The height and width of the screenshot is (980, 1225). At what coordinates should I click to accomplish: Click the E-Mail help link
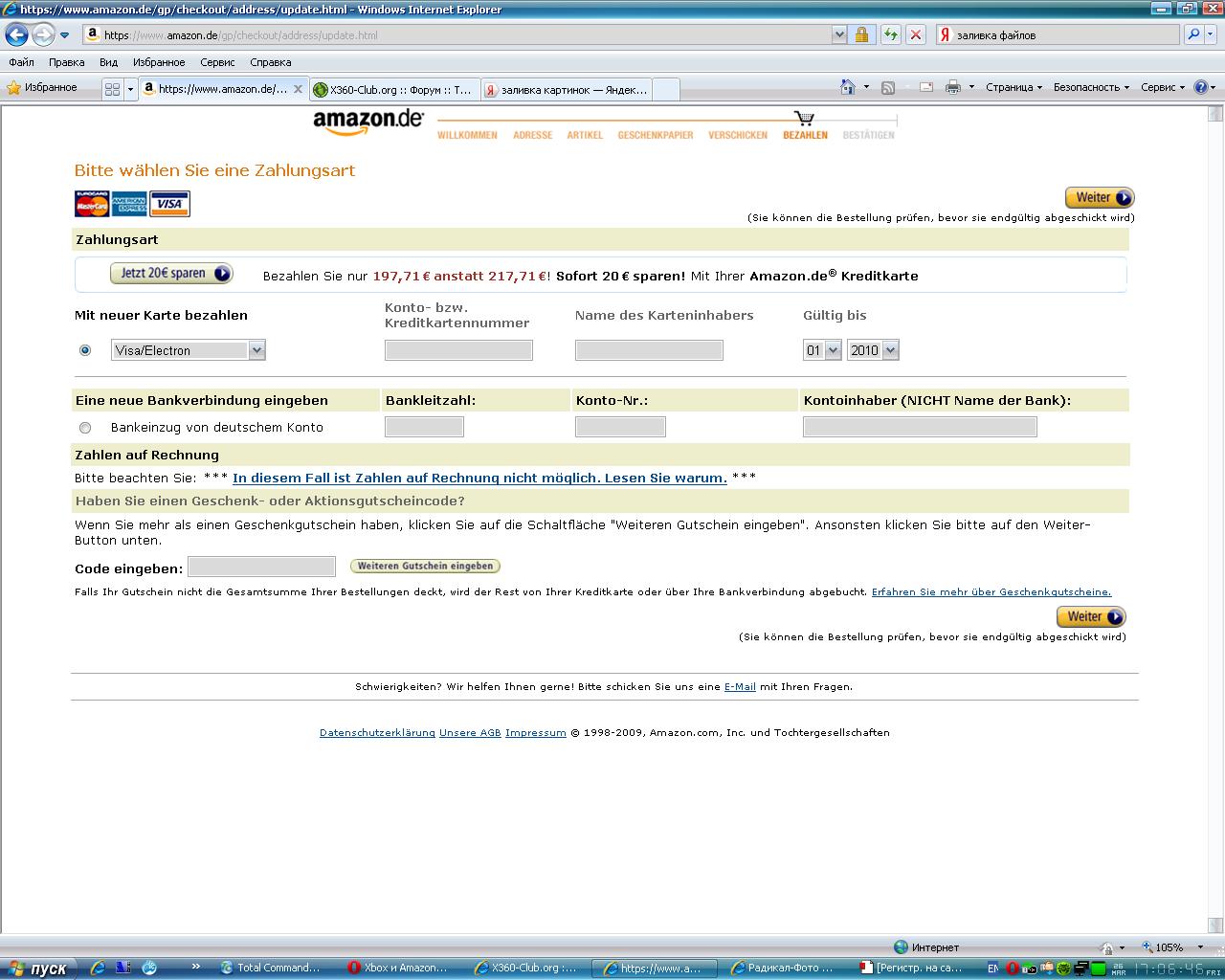(740, 687)
